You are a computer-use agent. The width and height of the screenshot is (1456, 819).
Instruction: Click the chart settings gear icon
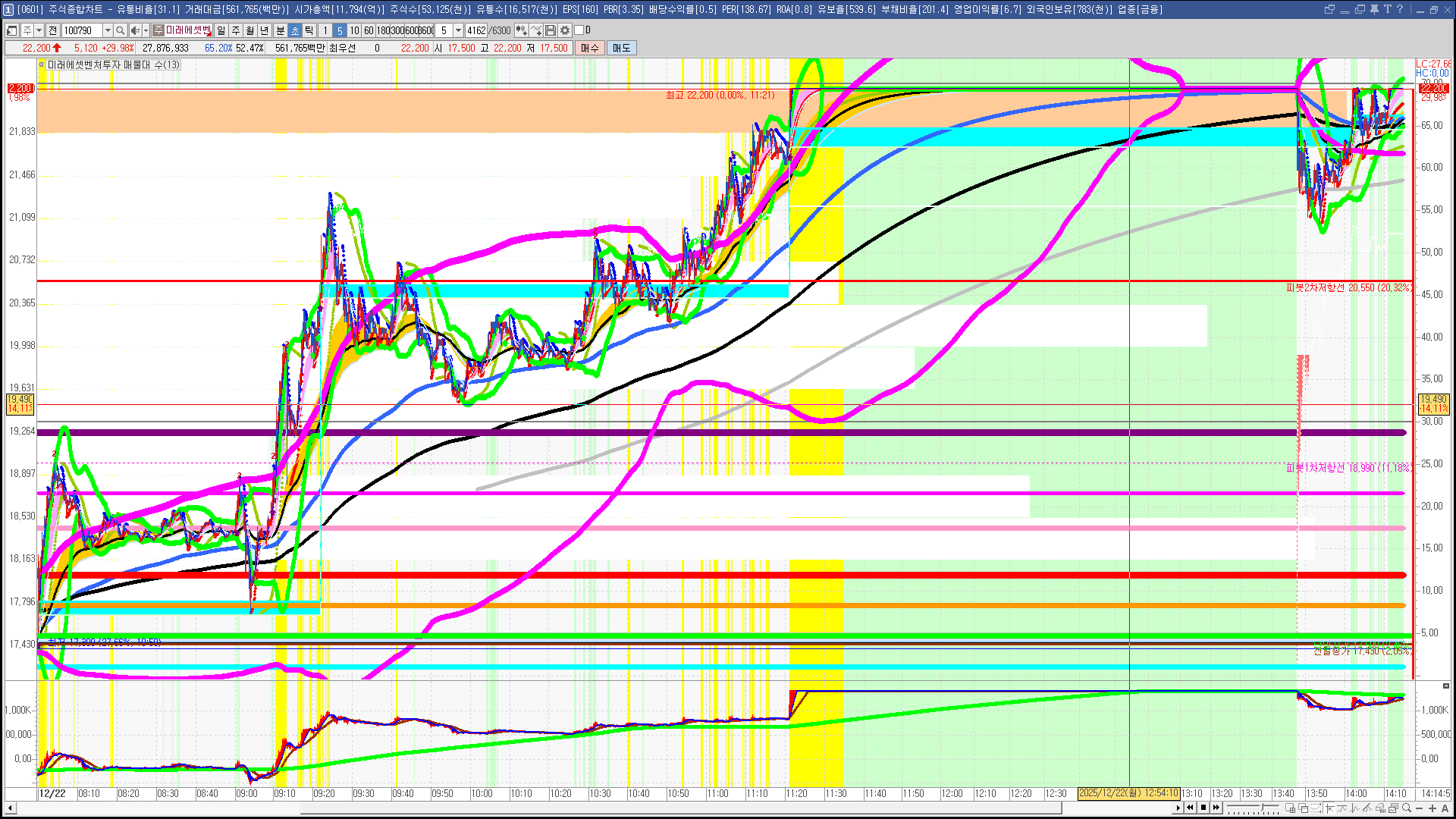[x=565, y=30]
